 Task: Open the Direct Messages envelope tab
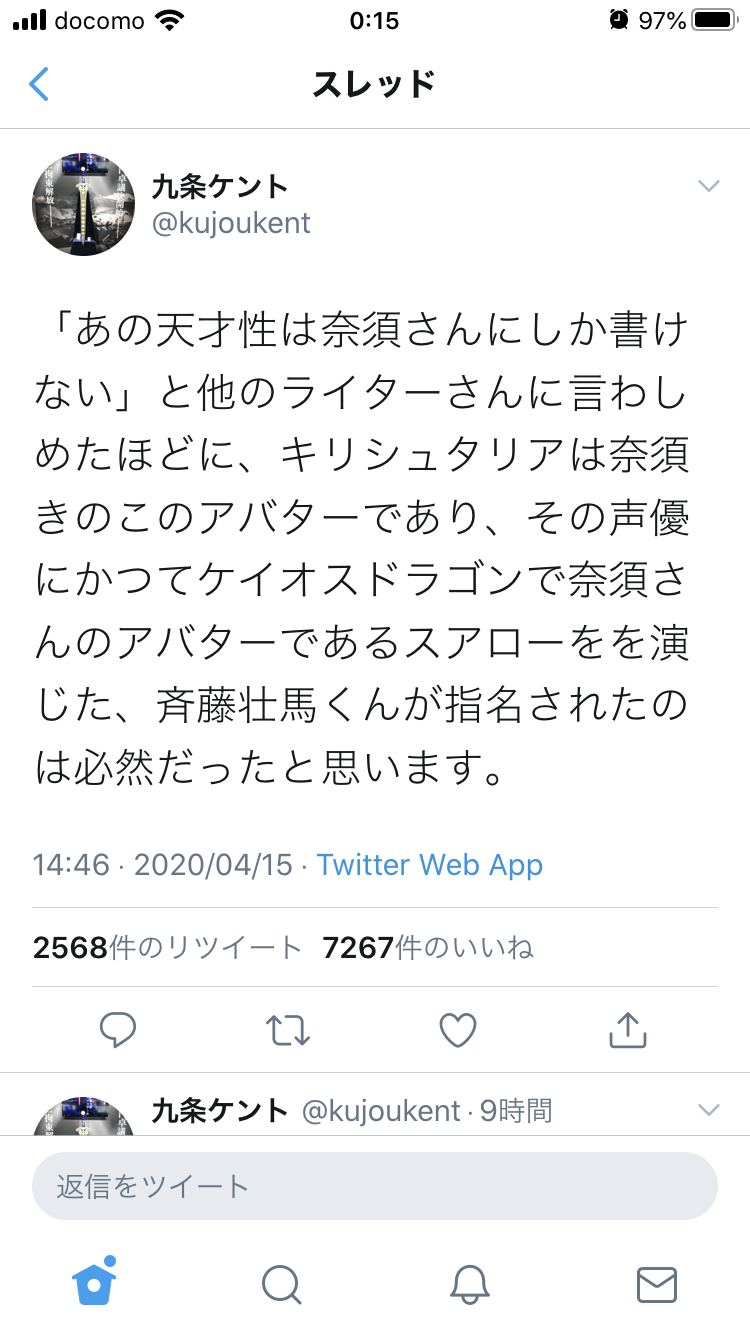[x=656, y=1284]
